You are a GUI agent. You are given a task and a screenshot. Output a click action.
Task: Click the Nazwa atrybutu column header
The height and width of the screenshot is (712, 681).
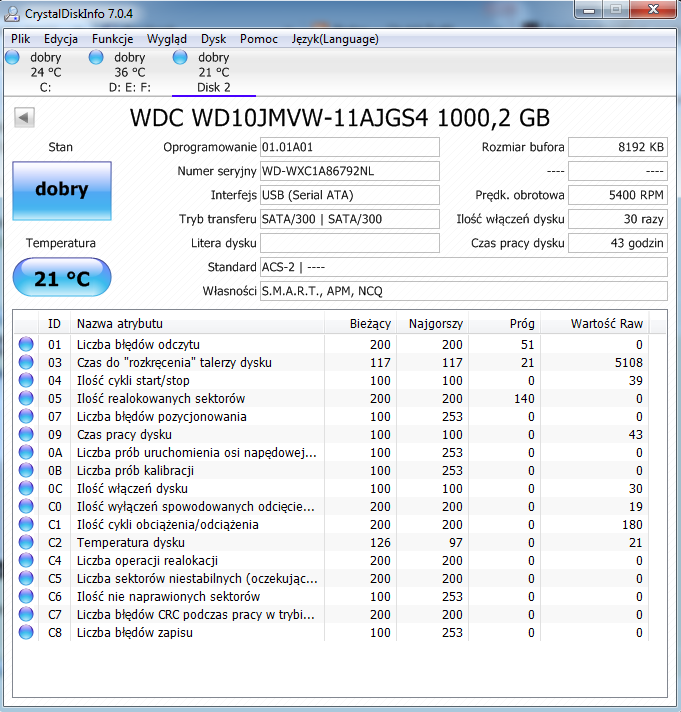coord(197,324)
